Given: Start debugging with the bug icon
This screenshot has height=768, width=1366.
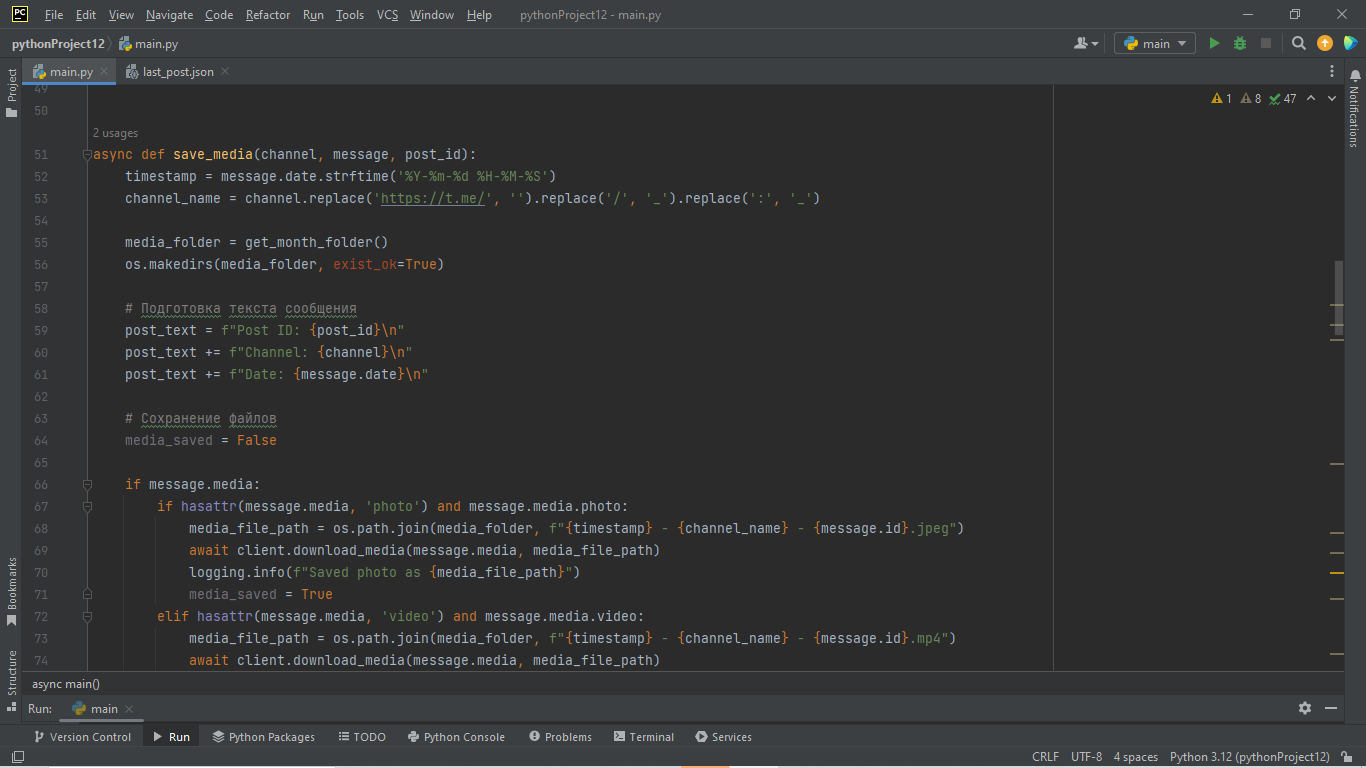Looking at the screenshot, I should 1240,43.
